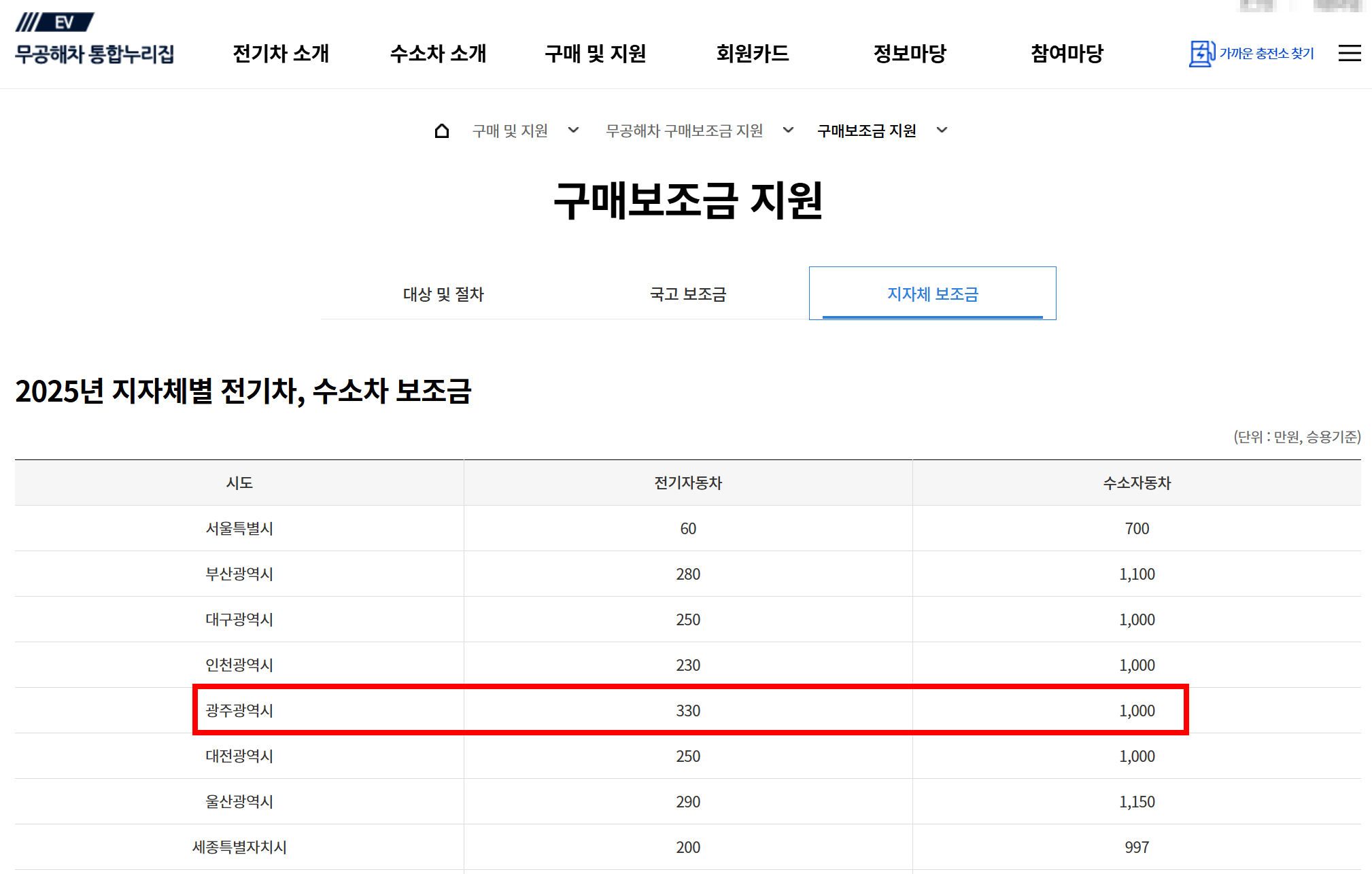Click the 광주광역시 row cell

point(239,710)
